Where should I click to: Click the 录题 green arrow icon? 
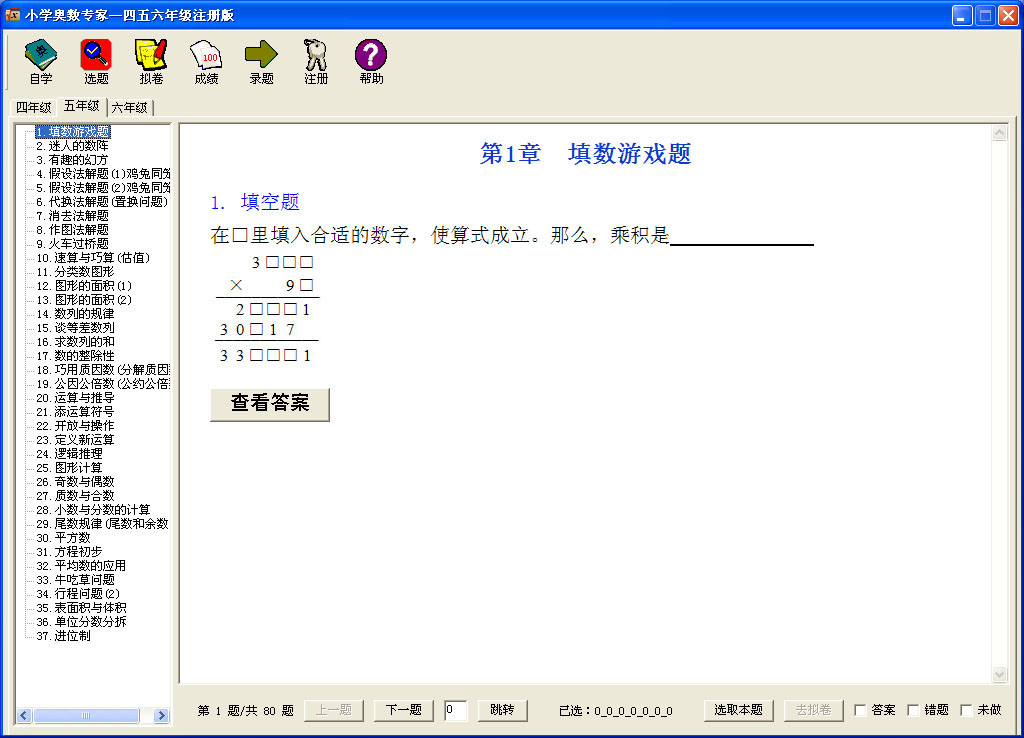tap(261, 55)
